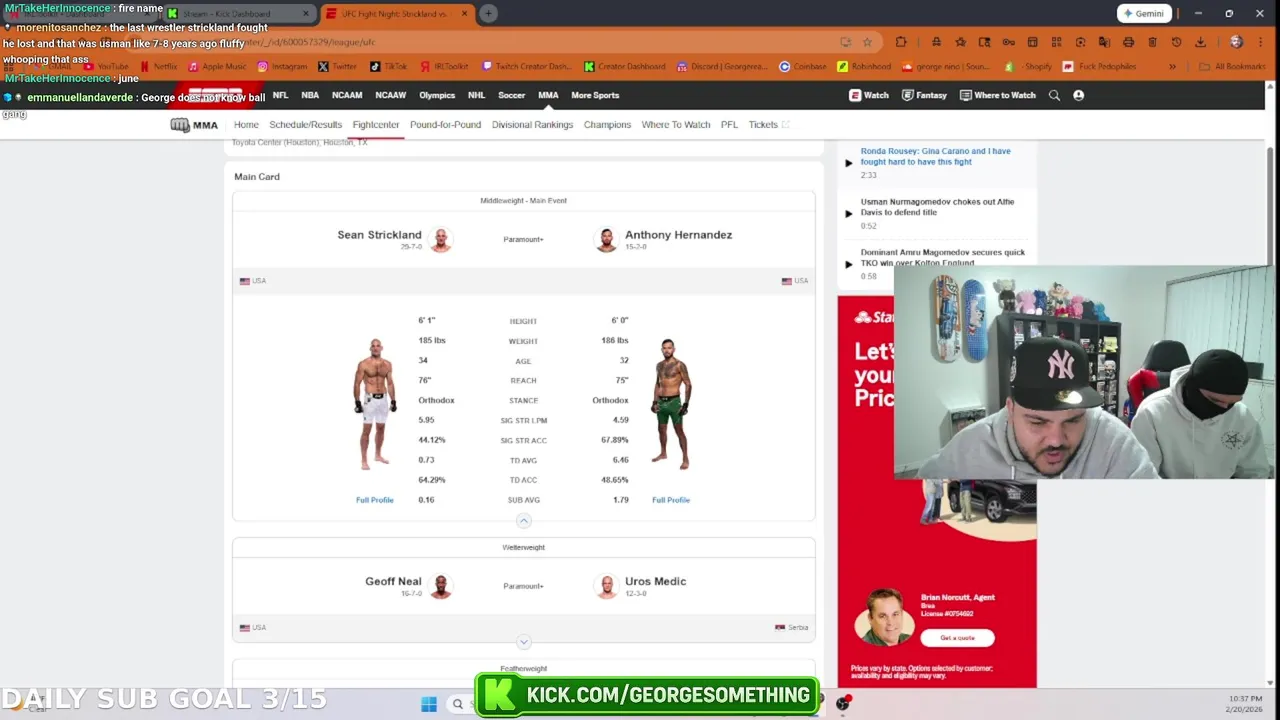This screenshot has height=720, width=1280.
Task: Open the Twitter bookmark
Action: click(337, 67)
